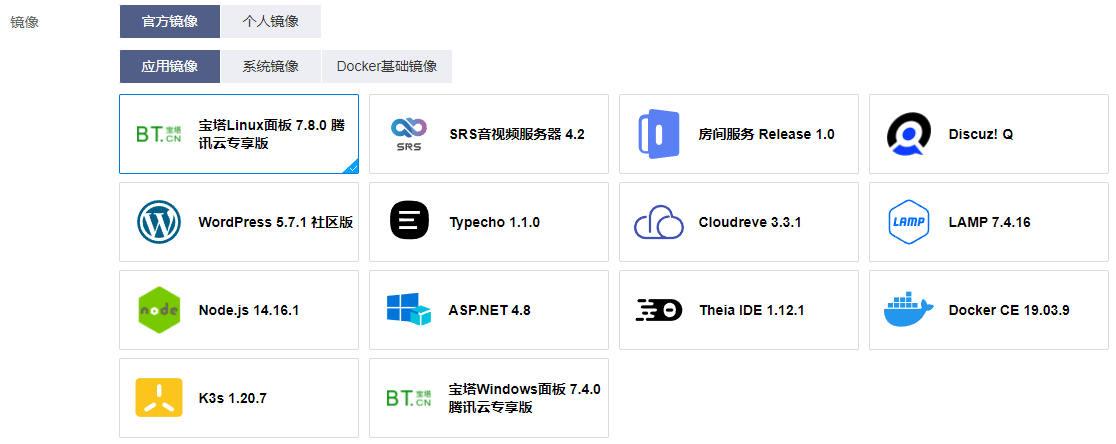Select LAMP 7.4.16 label
The height and width of the screenshot is (444, 1116).
click(x=989, y=222)
